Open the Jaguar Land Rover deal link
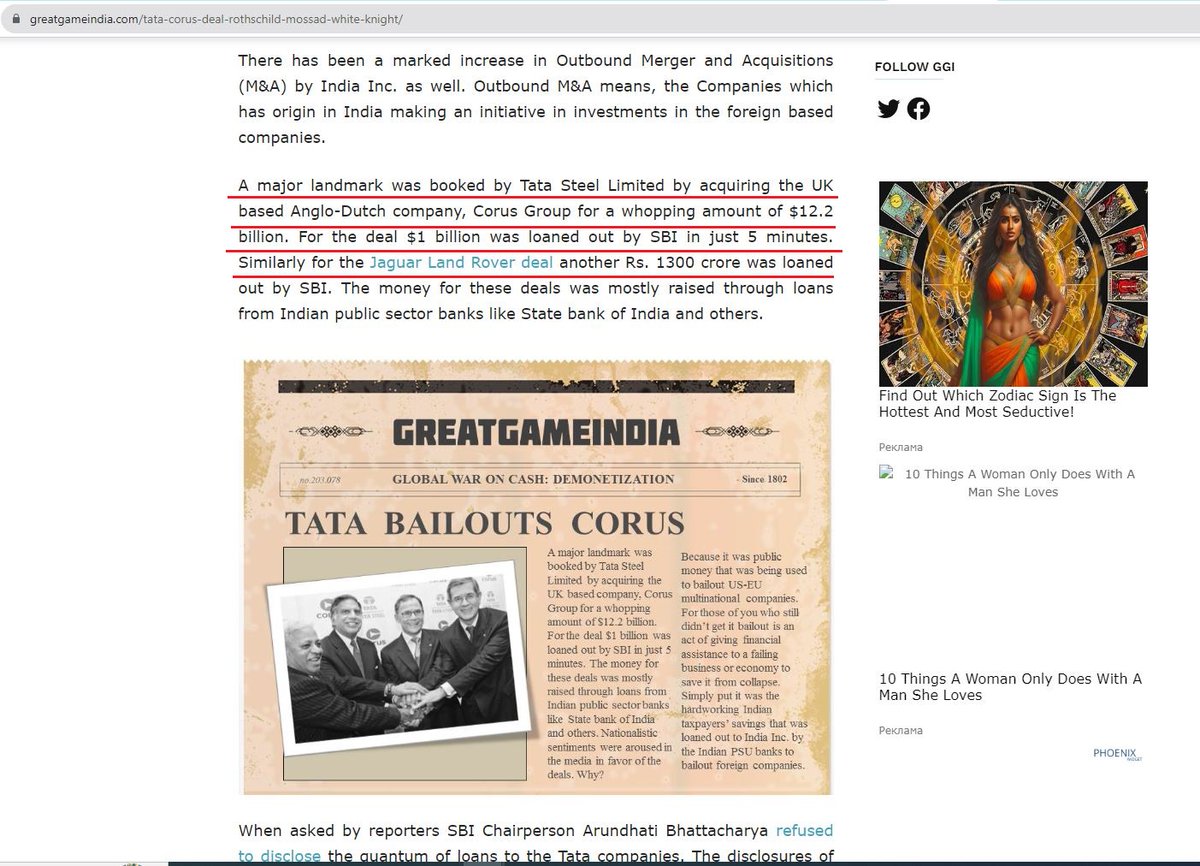 click(461, 263)
